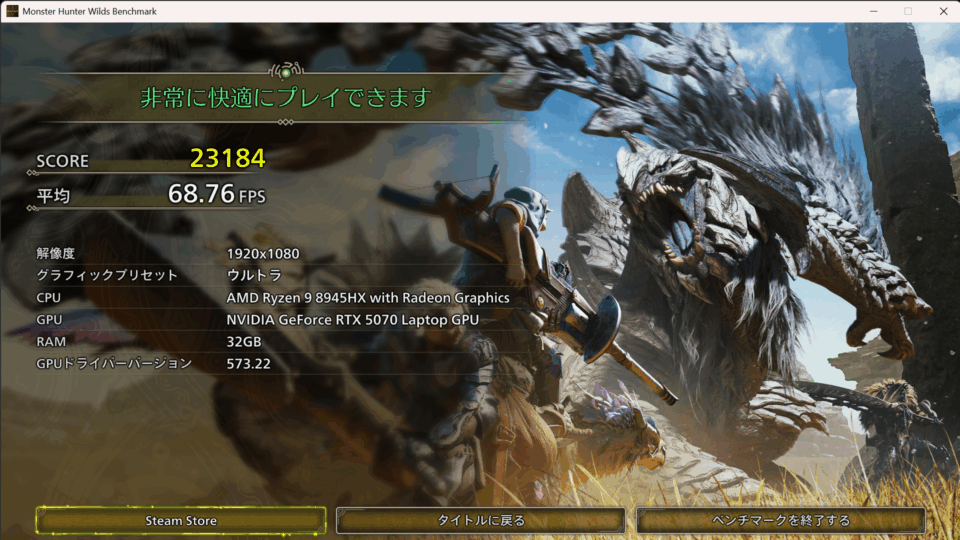Click the 1920x1080 resolution value
This screenshot has height=540, width=960.
[x=263, y=254]
